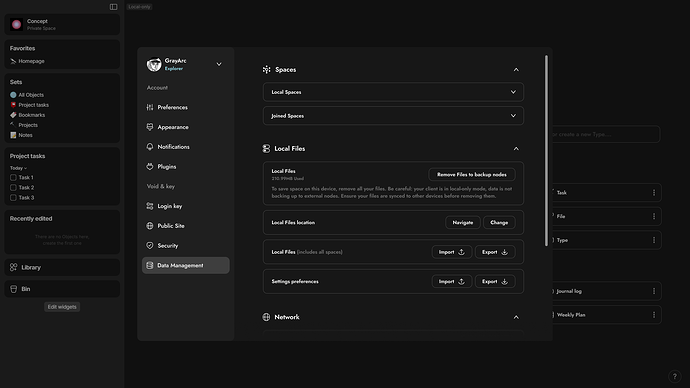690x388 pixels.
Task: Collapse the Local Files section chevron
Action: [x=516, y=149]
